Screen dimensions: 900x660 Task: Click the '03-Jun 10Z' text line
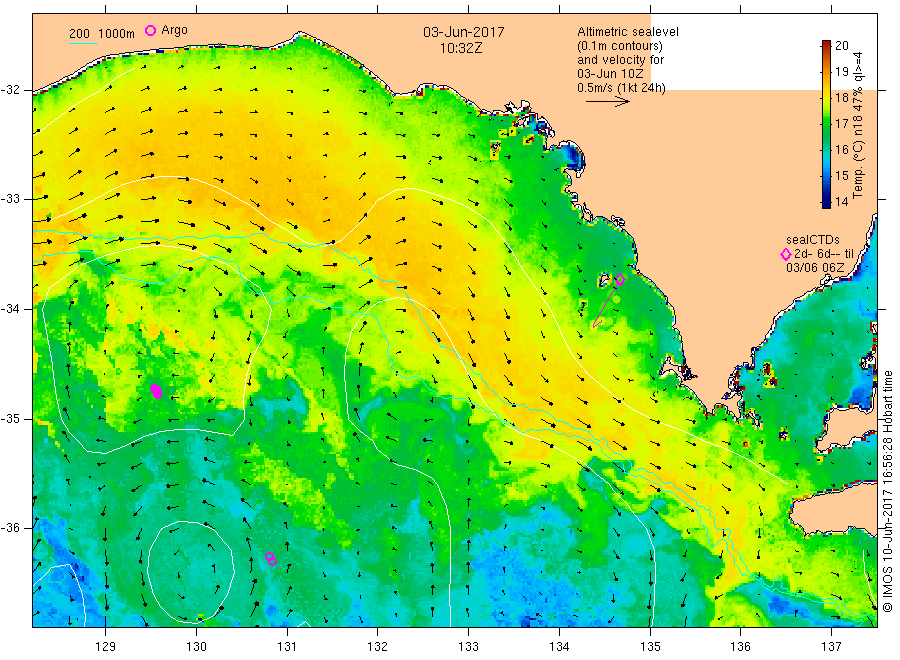pyautogui.click(x=610, y=74)
